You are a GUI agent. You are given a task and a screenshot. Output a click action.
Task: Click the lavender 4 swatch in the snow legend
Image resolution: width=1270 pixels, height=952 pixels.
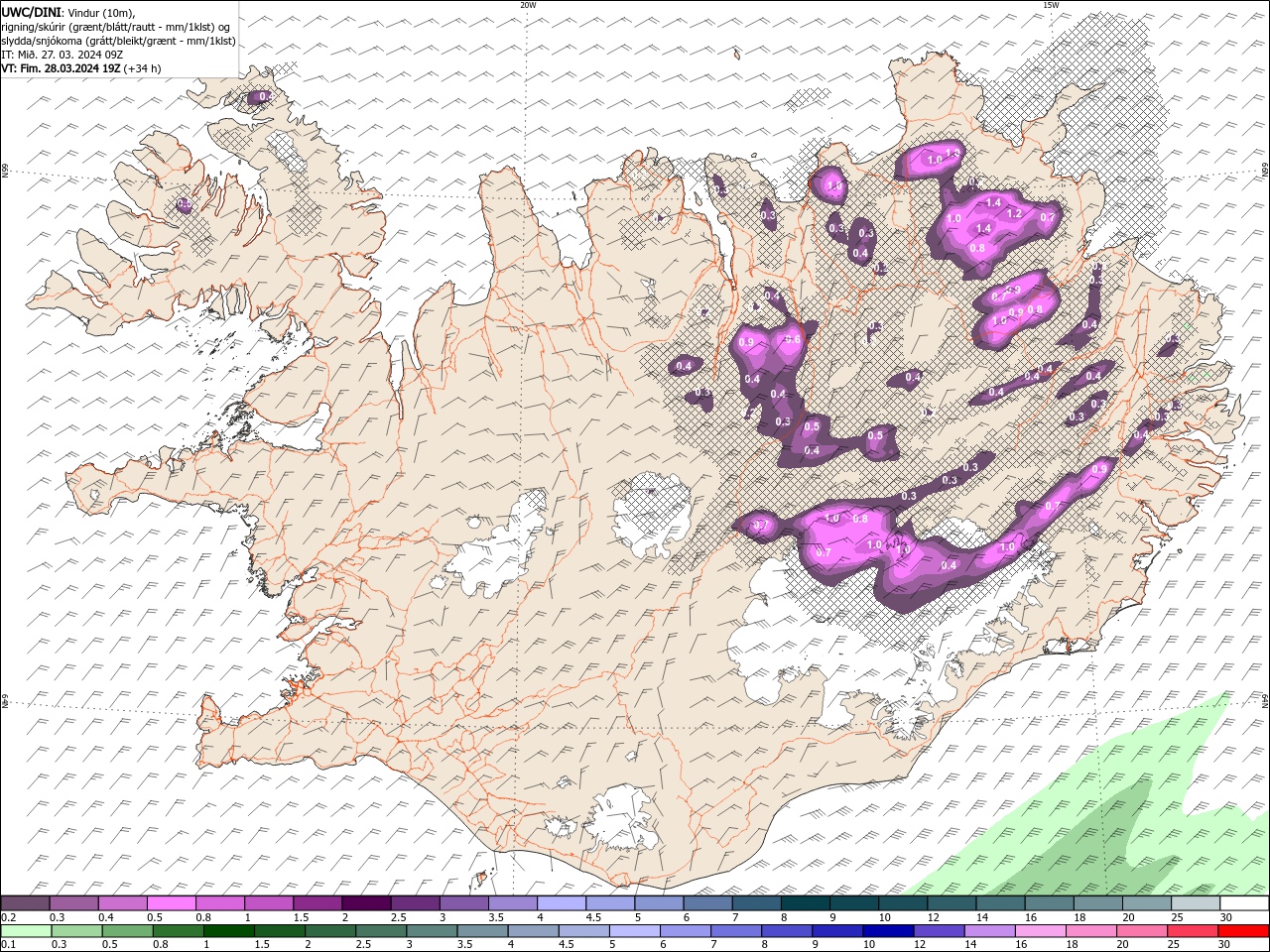tap(561, 903)
